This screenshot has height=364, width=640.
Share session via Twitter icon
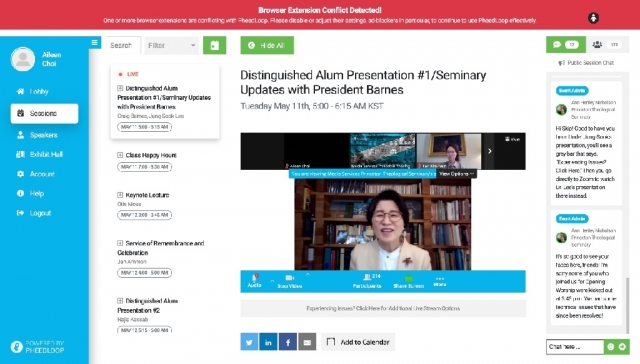pos(249,342)
